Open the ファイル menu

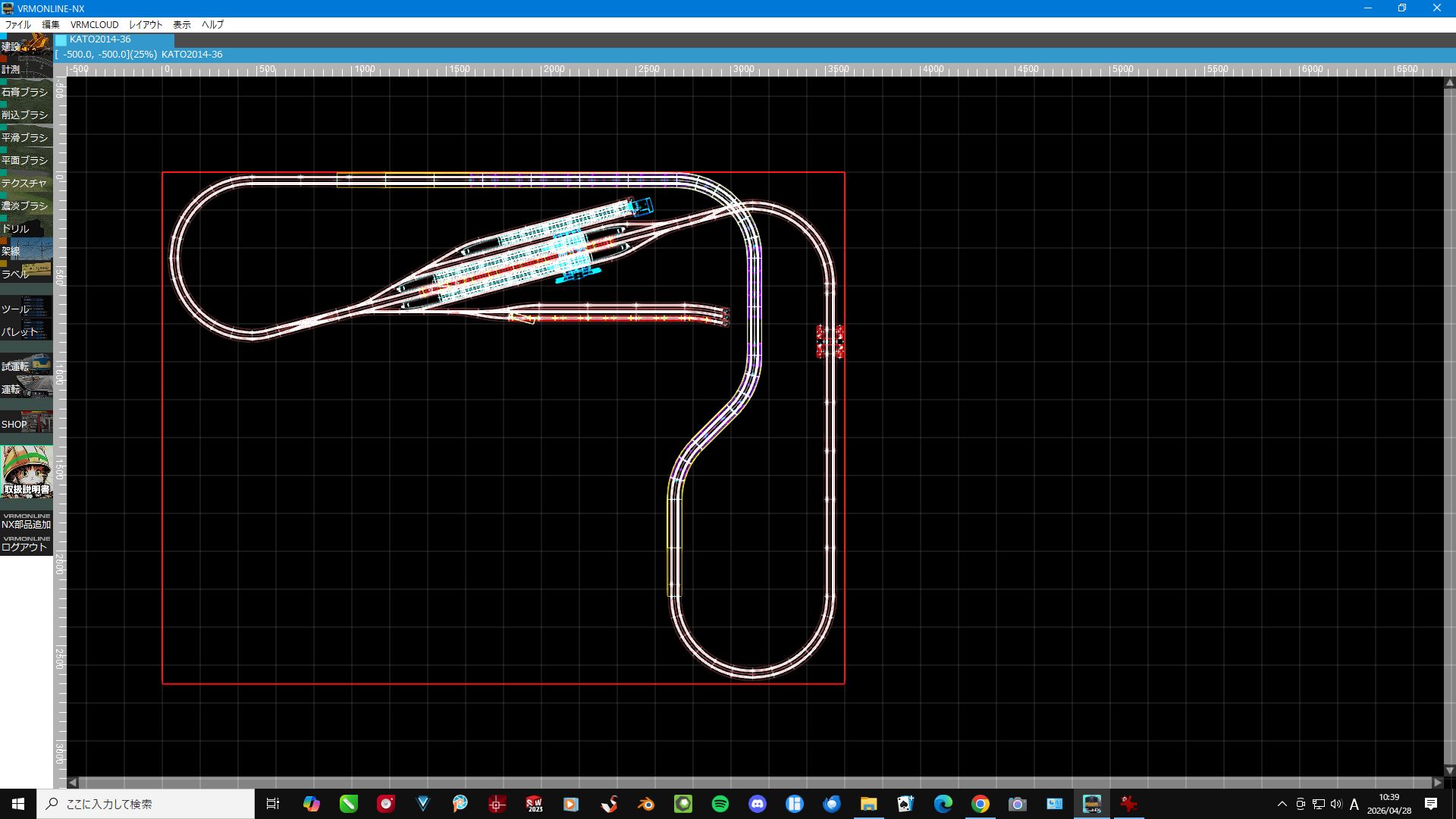coord(18,24)
